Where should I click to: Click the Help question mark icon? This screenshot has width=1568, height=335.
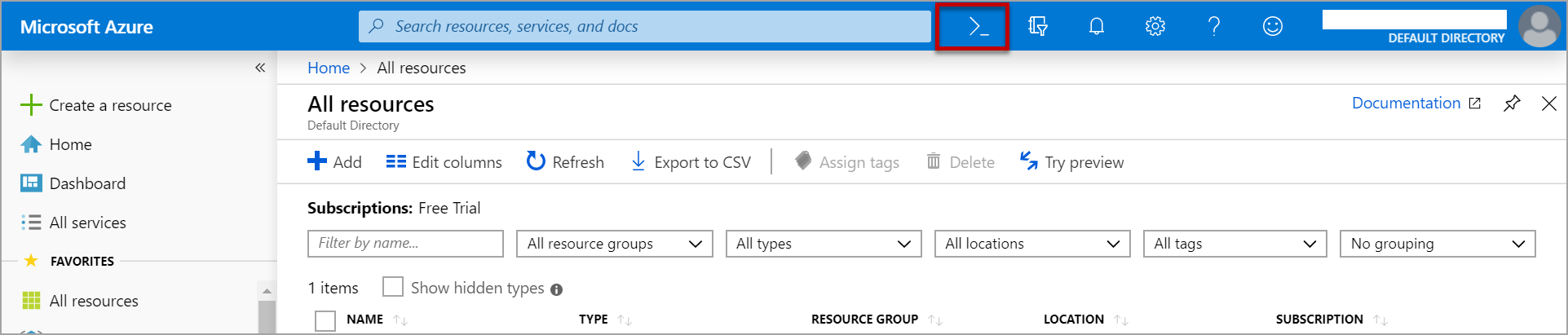click(1213, 27)
